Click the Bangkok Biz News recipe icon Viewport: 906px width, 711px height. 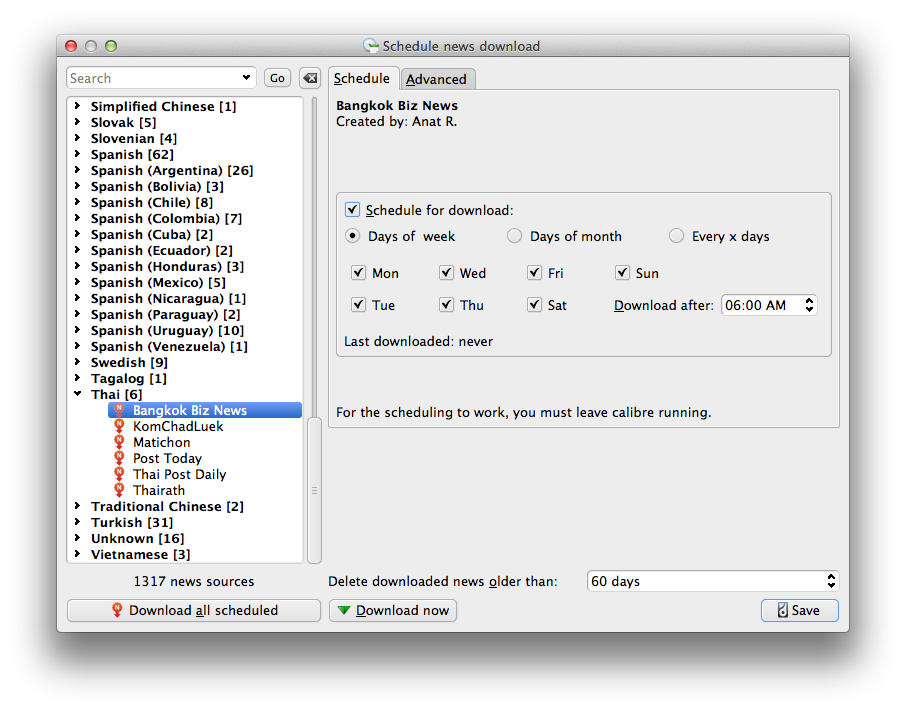[x=120, y=410]
